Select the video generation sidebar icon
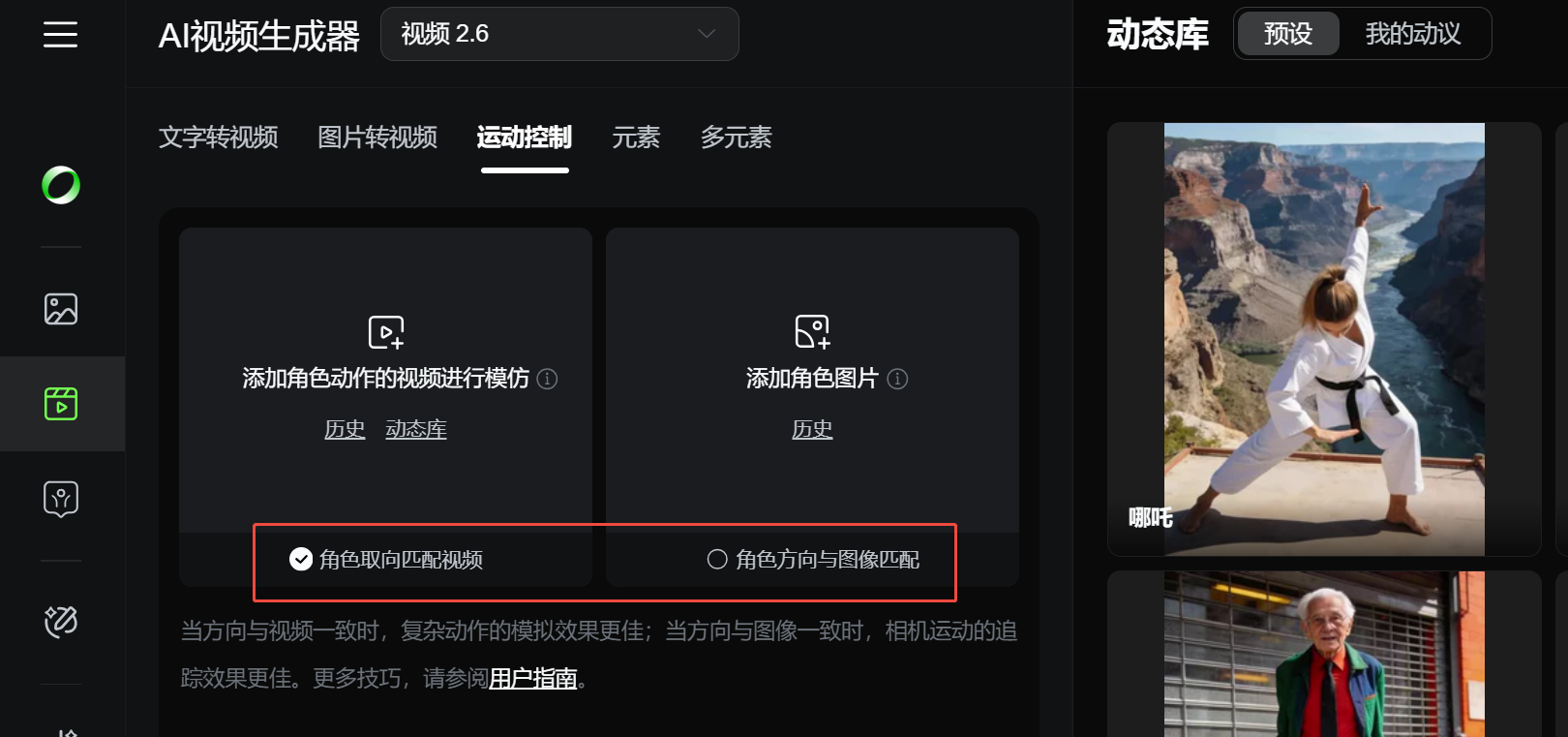Image resolution: width=1568 pixels, height=737 pixels. point(61,404)
